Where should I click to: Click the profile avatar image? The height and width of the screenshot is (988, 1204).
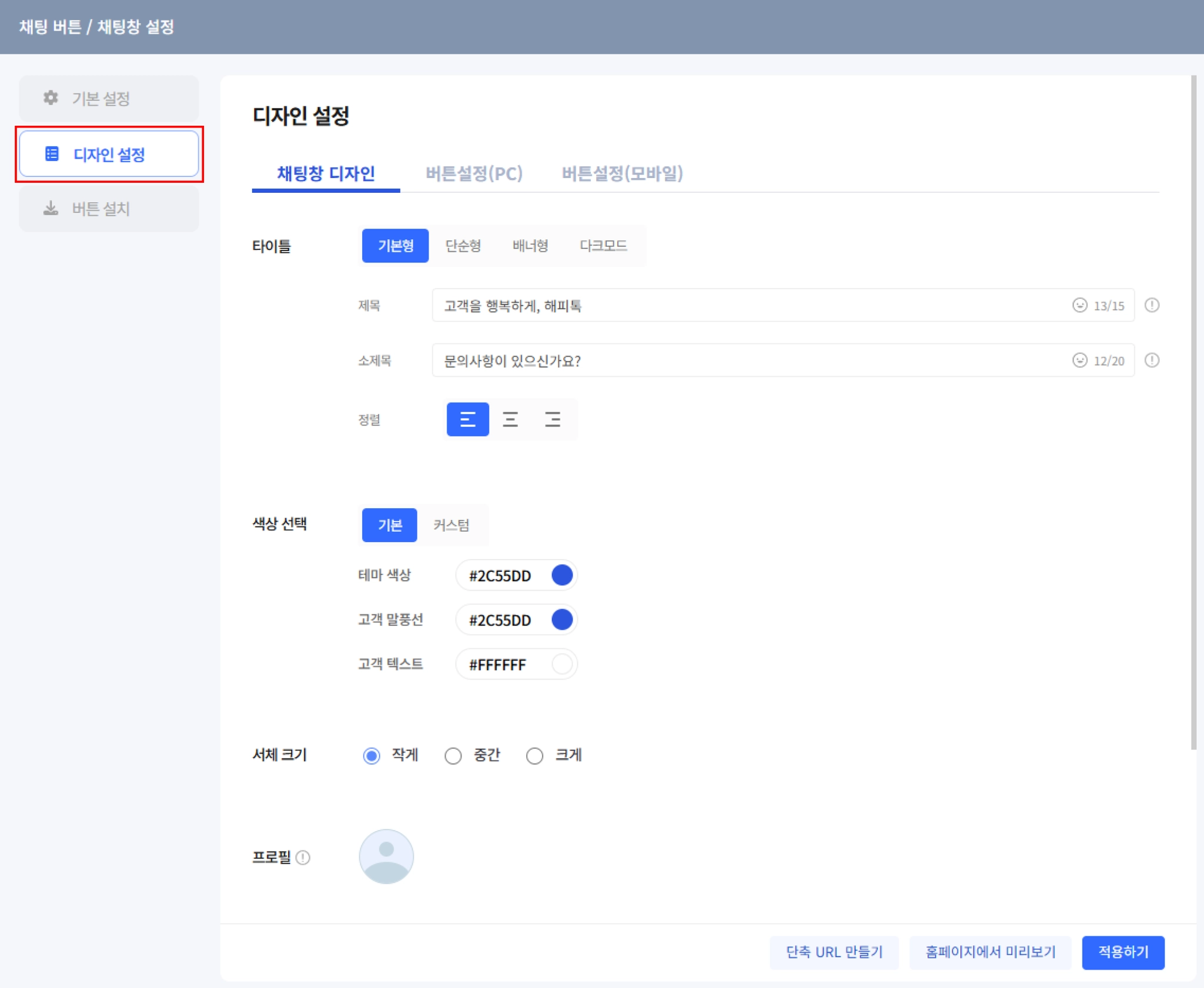[x=386, y=856]
